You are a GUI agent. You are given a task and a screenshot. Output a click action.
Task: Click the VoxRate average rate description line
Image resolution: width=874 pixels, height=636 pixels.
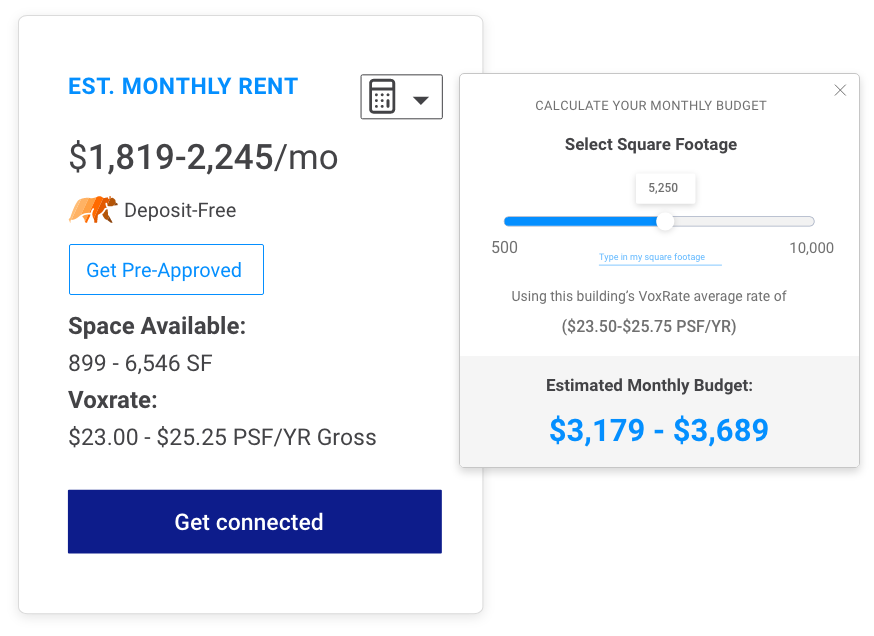(x=649, y=296)
